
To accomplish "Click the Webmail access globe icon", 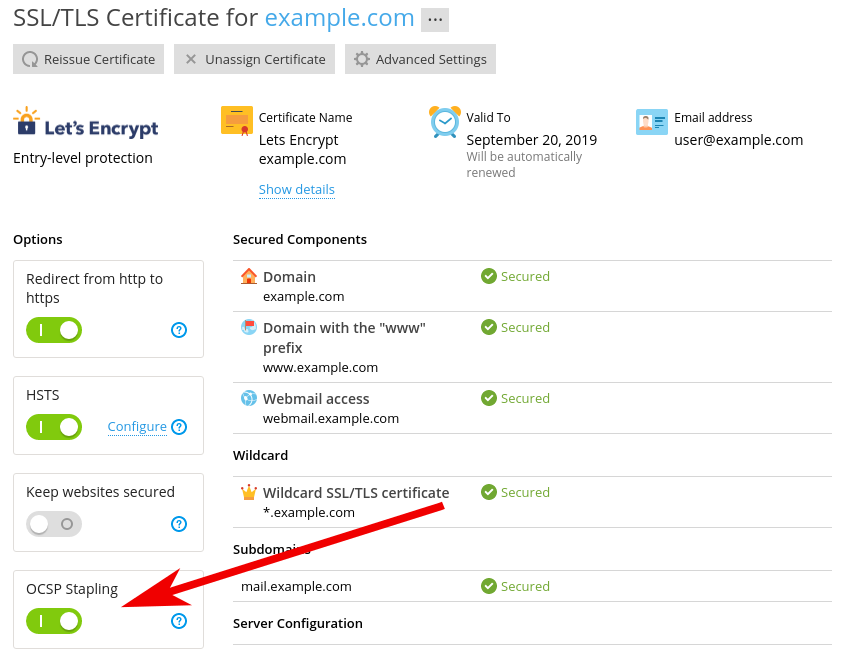I will coord(249,398).
